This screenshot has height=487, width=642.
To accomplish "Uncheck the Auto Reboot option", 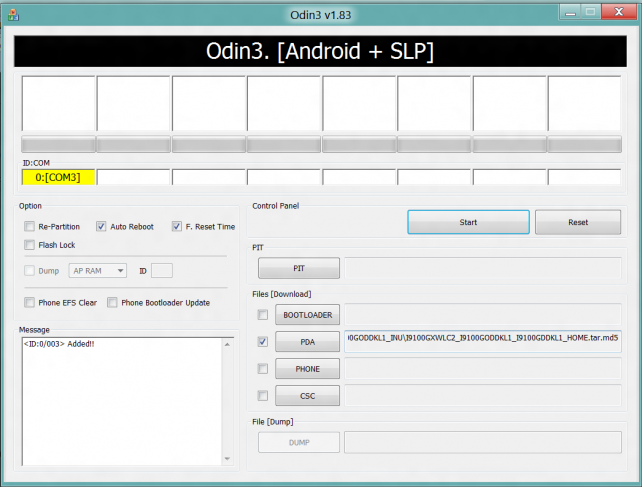I will 101,227.
